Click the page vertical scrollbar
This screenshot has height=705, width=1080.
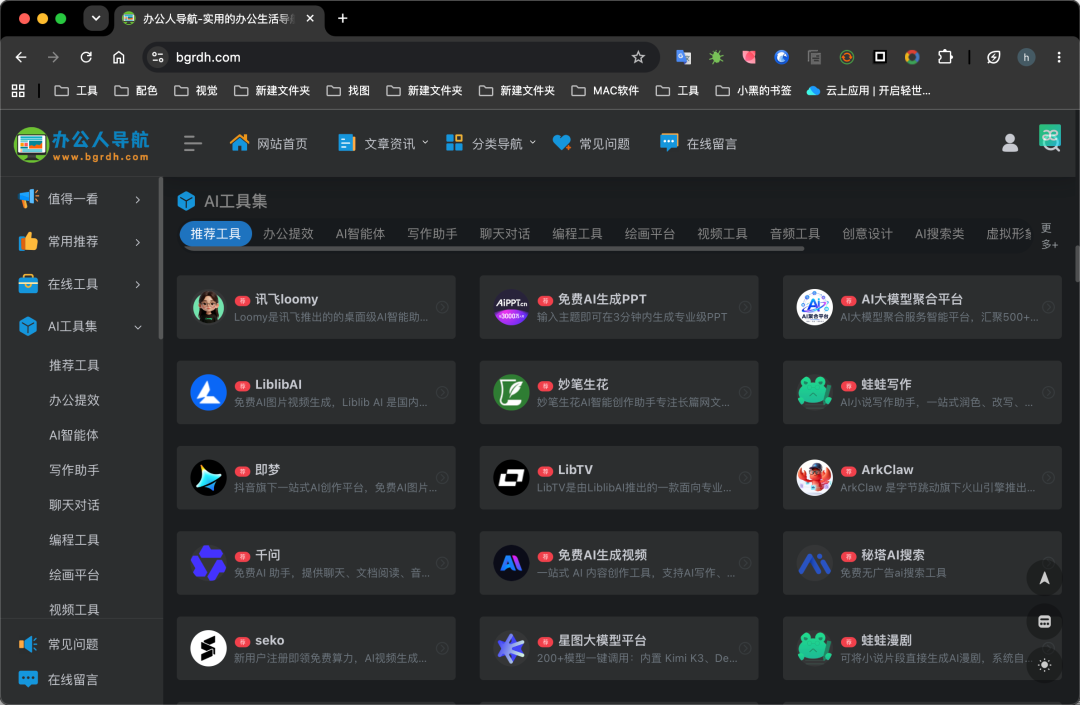tap(1077, 264)
